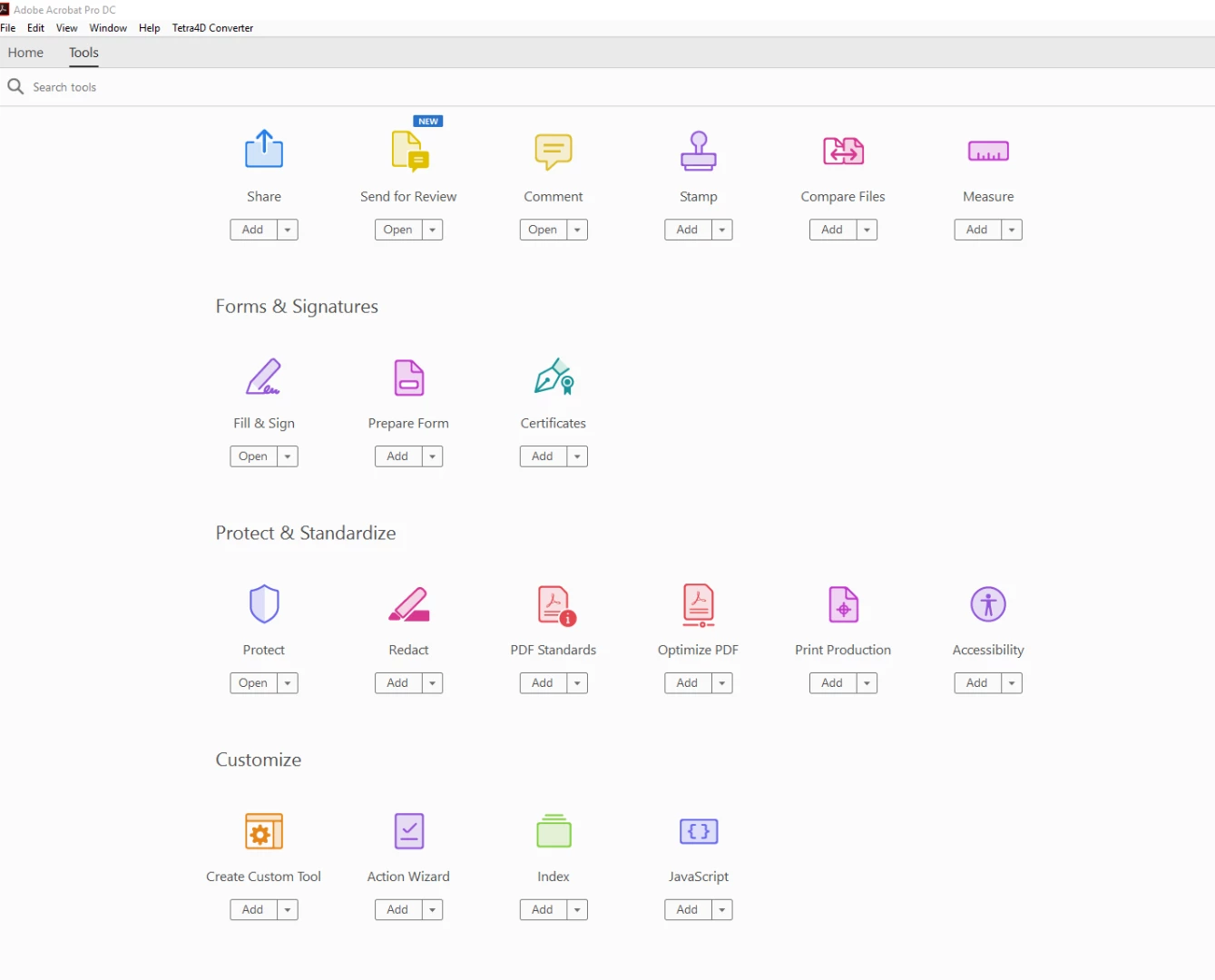
Task: Open the Redact Add dropdown arrow
Action: pyautogui.click(x=433, y=683)
